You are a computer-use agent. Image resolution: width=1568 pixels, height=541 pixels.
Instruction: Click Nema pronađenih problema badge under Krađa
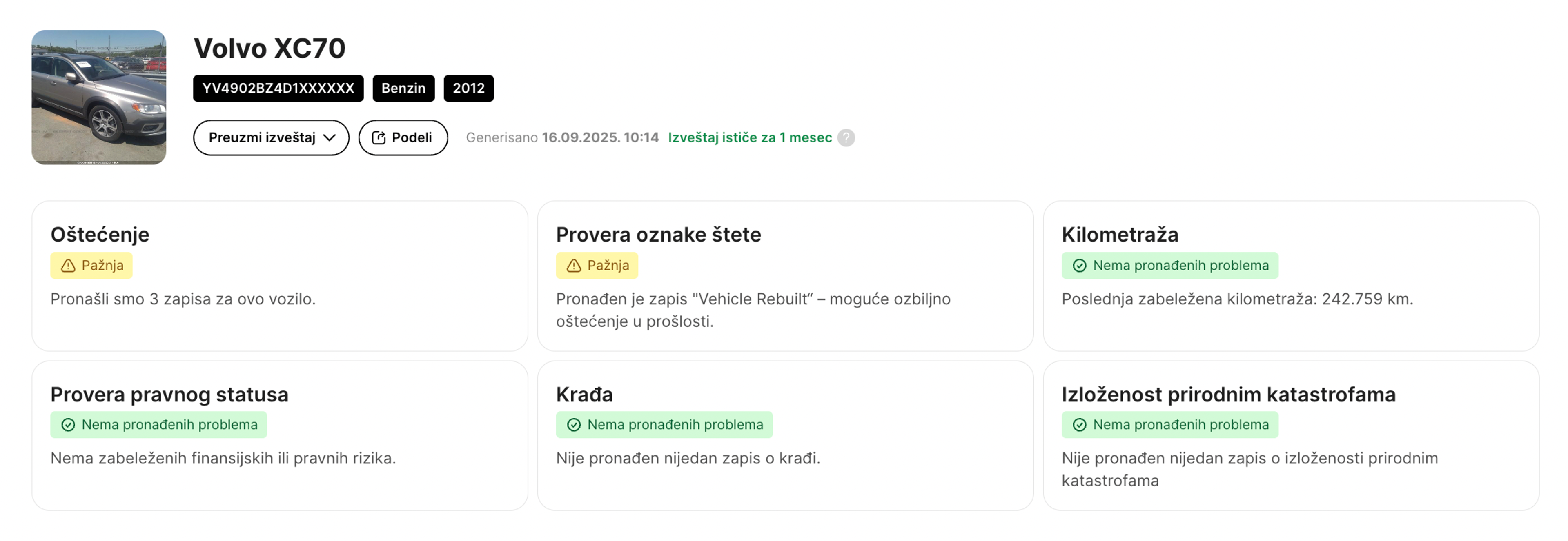click(664, 425)
